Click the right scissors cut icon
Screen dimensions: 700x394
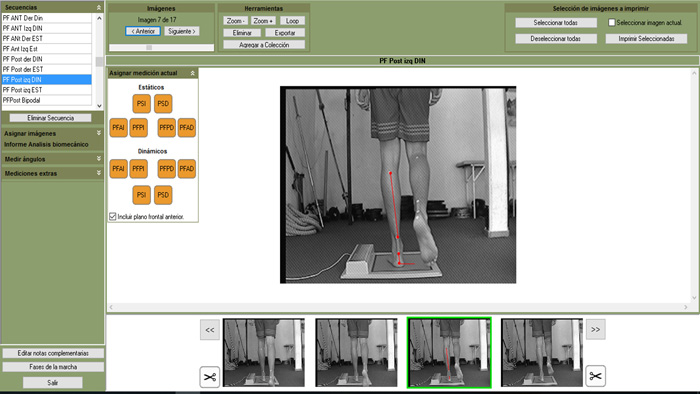[x=595, y=376]
